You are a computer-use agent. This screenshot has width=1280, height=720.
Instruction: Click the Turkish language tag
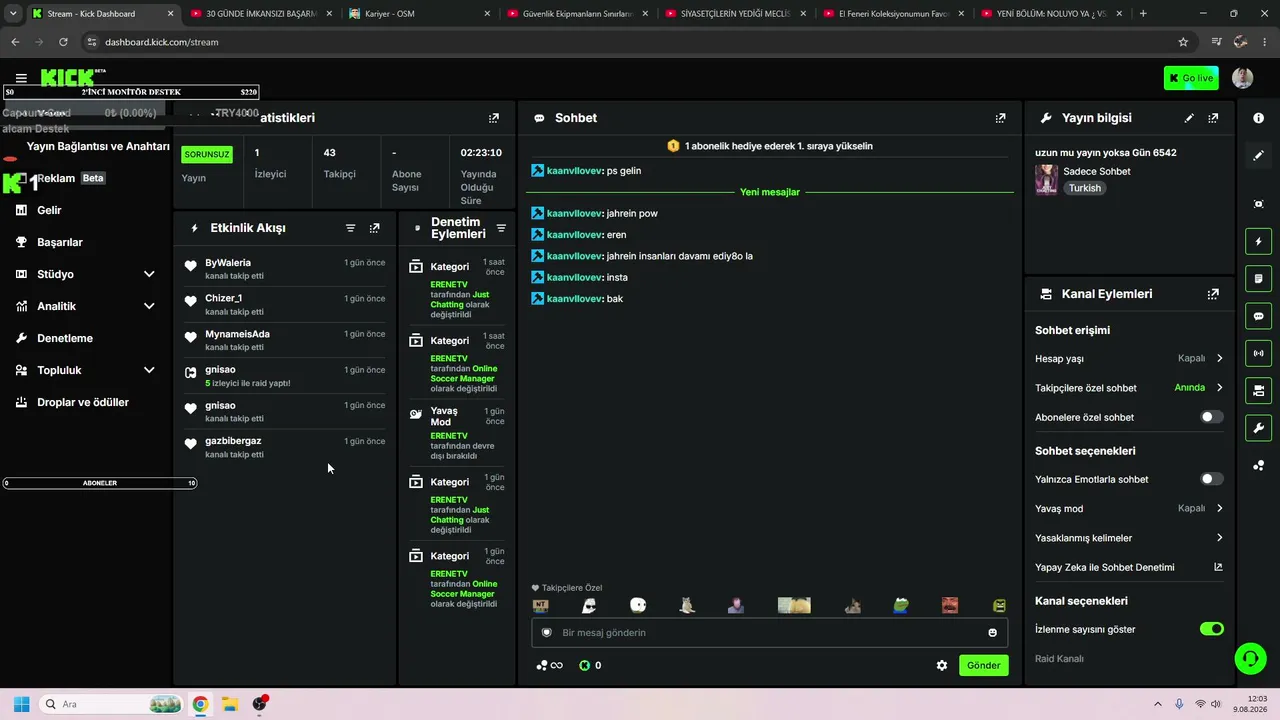click(1084, 188)
